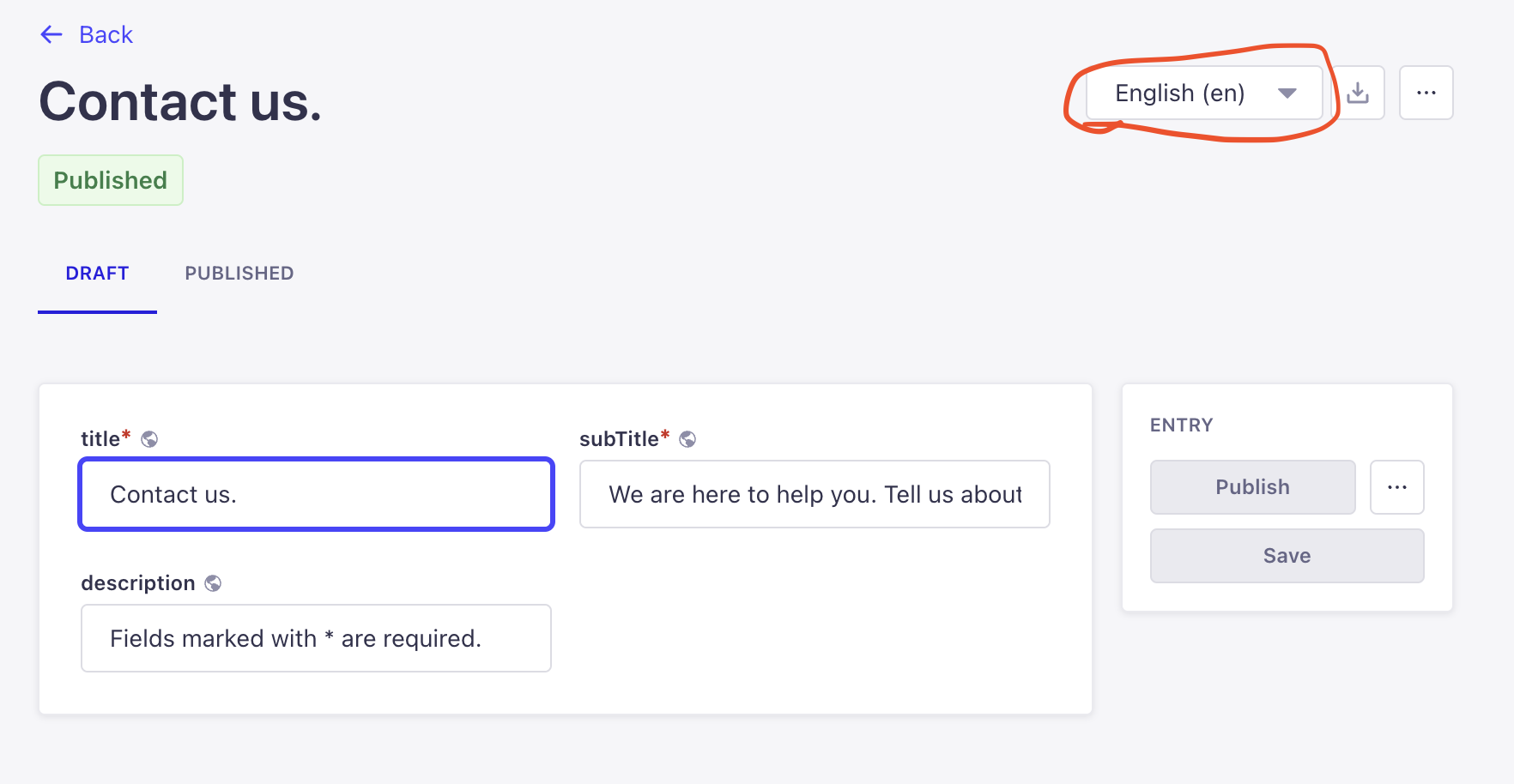Switch to the PUBLISHED tab

239,273
